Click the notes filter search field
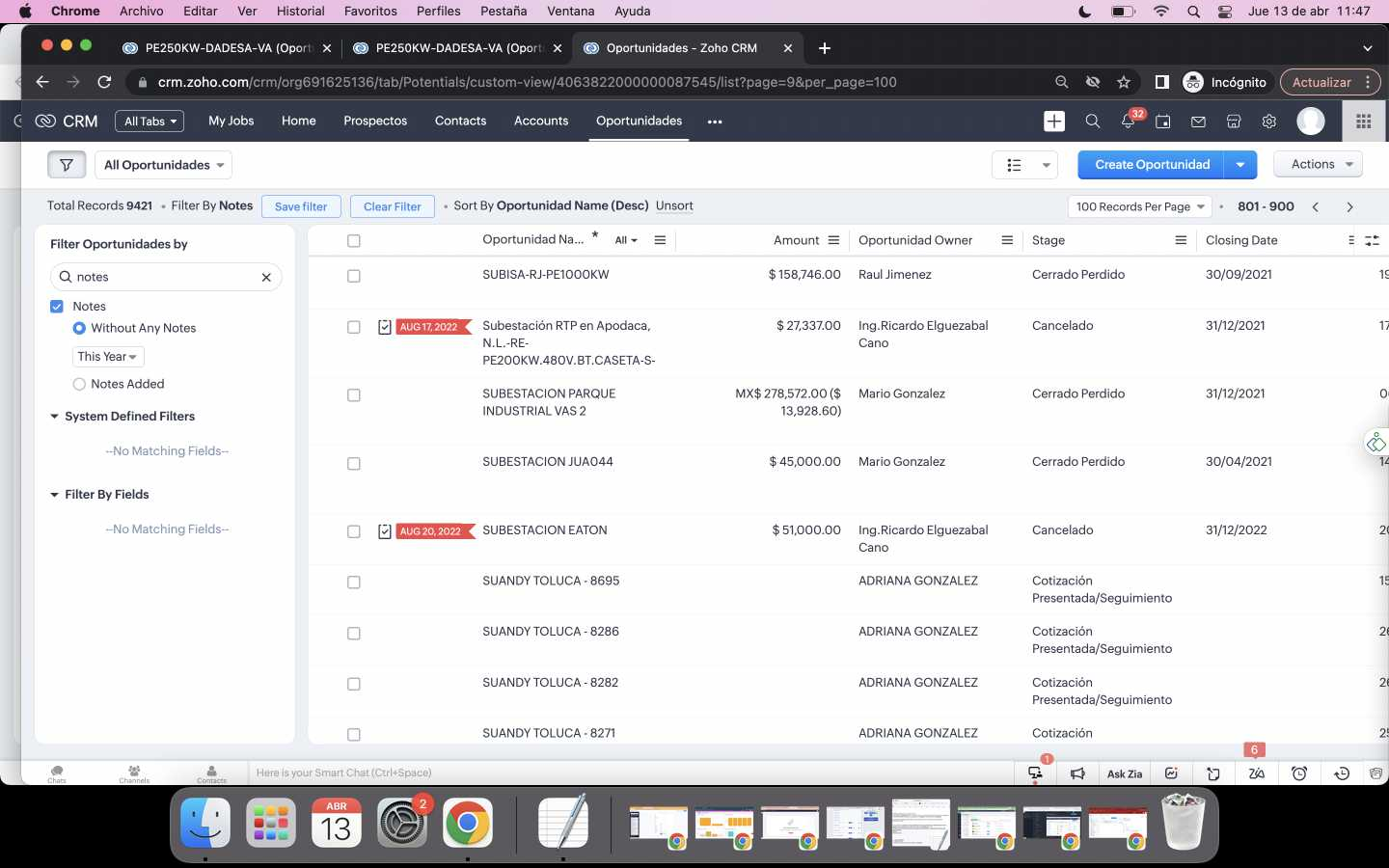 point(166,277)
